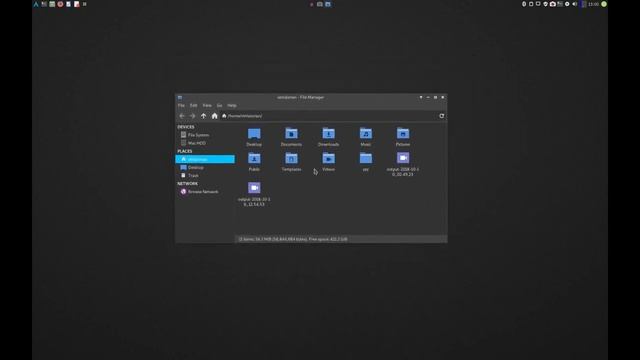Click the File Manager window menu icon
The width and height of the screenshot is (640, 360).
(x=180, y=98)
